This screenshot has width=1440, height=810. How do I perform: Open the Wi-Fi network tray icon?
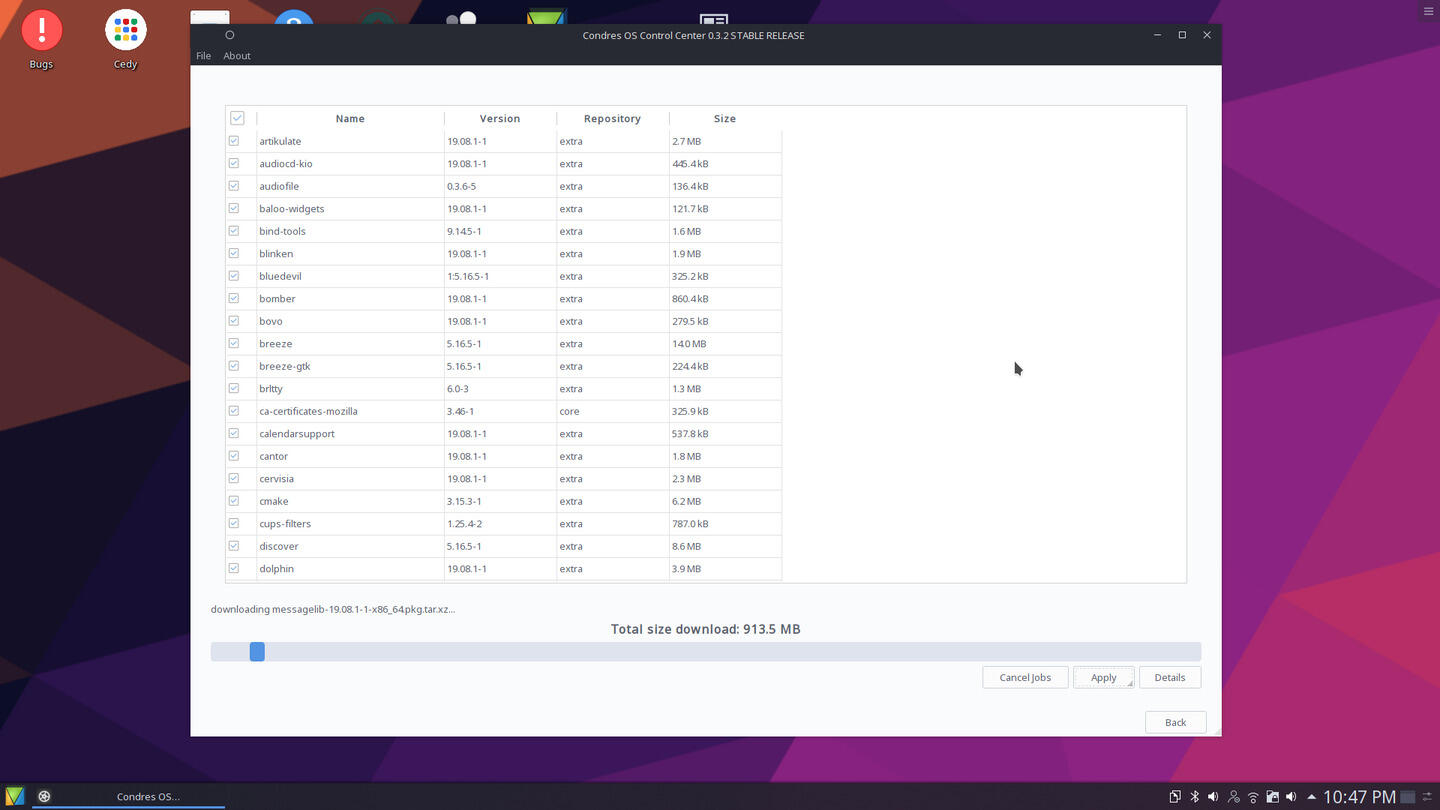click(x=1252, y=797)
